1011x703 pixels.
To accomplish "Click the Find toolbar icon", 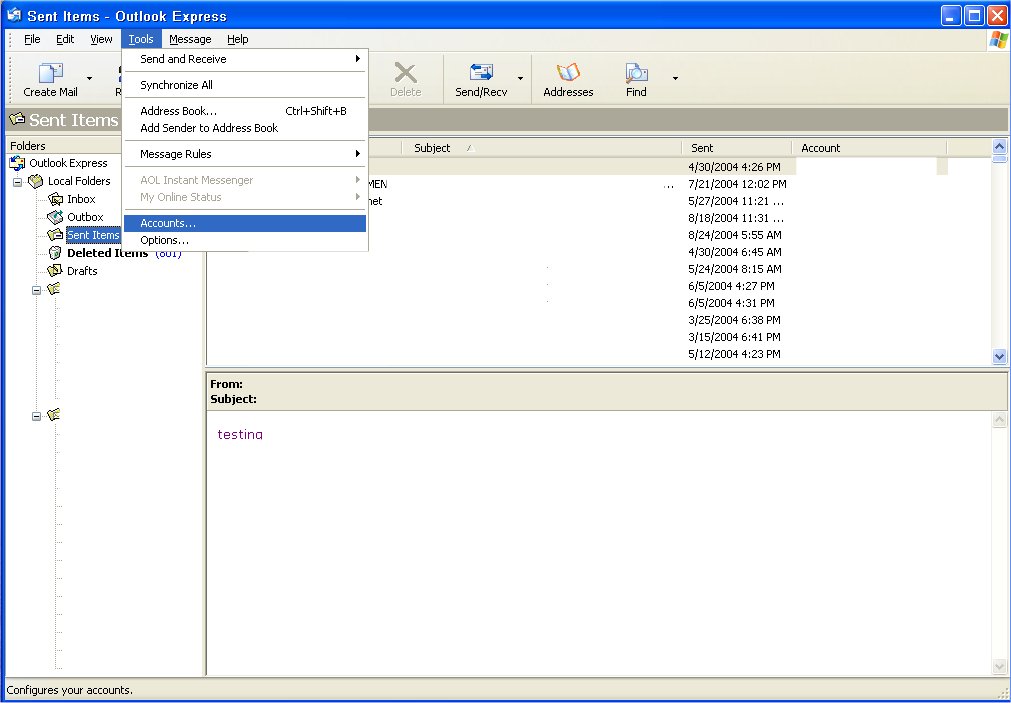I will (x=636, y=72).
